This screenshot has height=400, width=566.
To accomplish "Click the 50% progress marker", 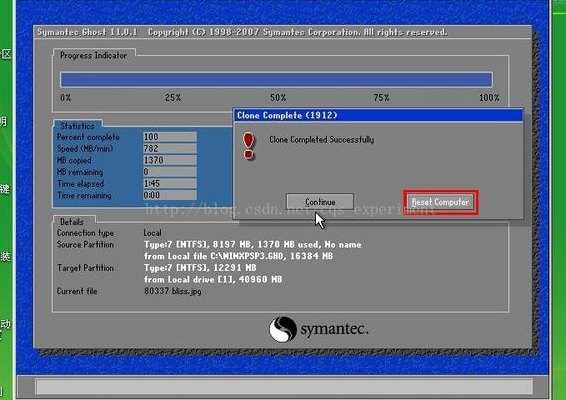I will (278, 97).
